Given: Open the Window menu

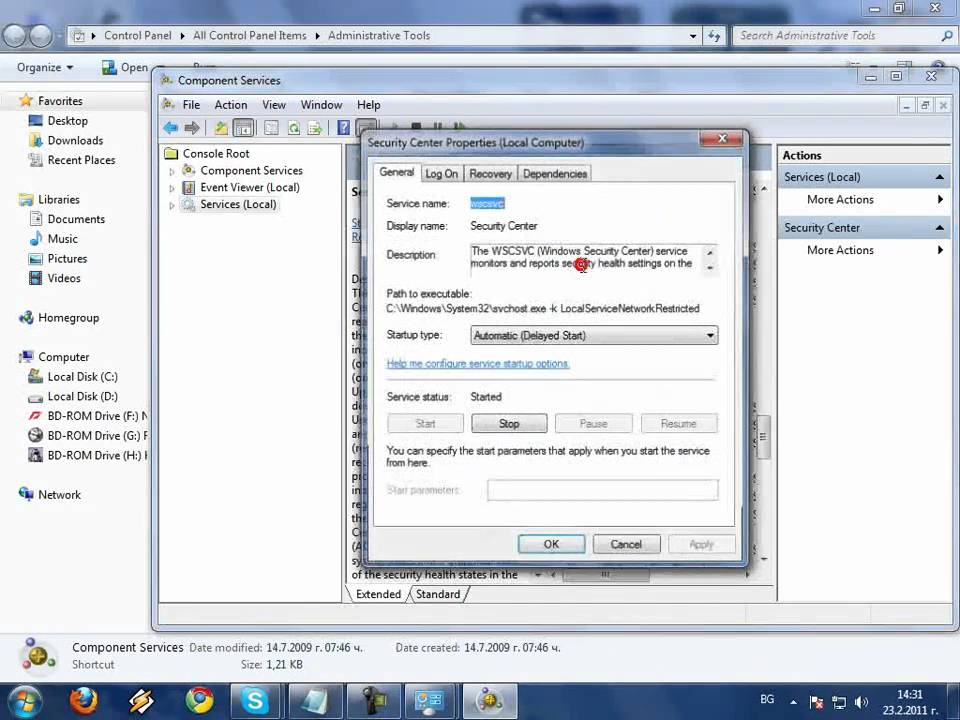Looking at the screenshot, I should tap(321, 105).
